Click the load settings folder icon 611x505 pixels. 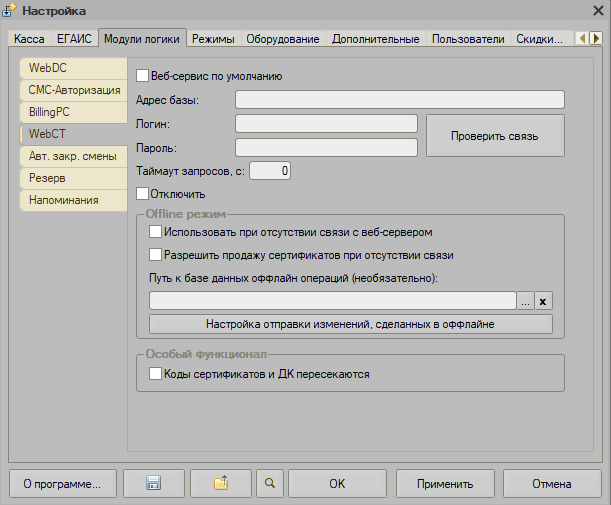coord(220,484)
